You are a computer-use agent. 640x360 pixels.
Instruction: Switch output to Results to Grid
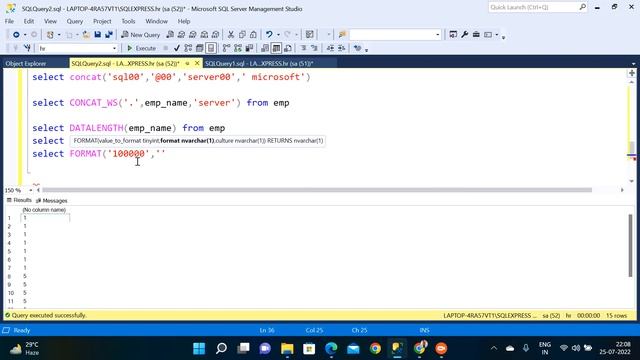(x=276, y=48)
